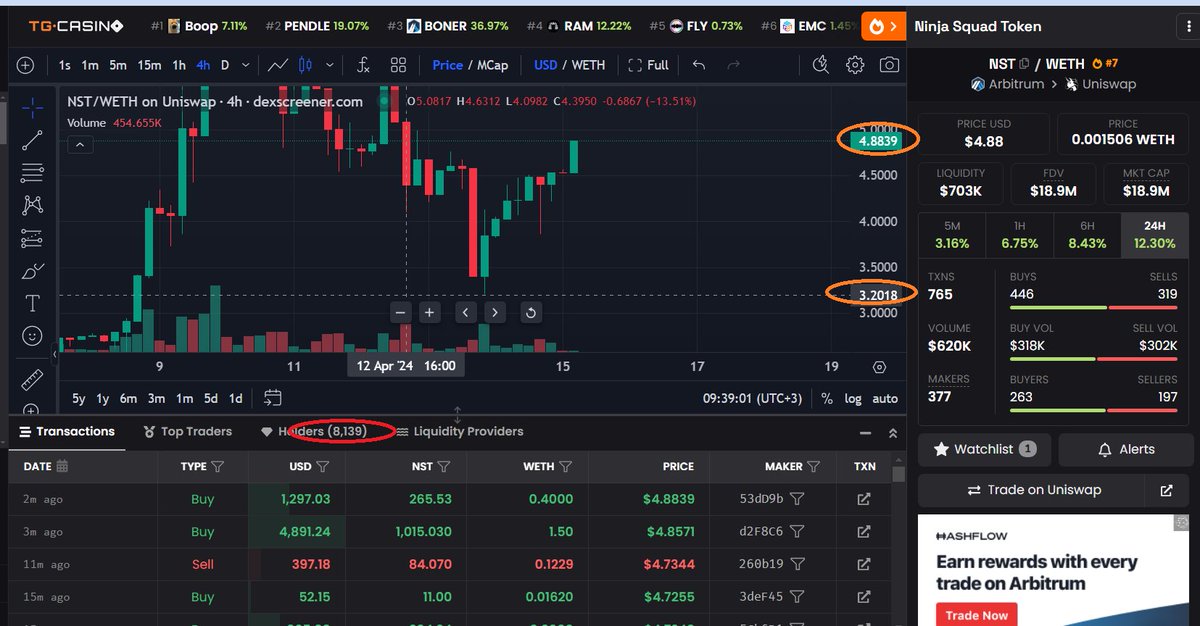This screenshot has width=1200, height=626.
Task: Open transaction link for 53dD9b row
Action: click(864, 499)
